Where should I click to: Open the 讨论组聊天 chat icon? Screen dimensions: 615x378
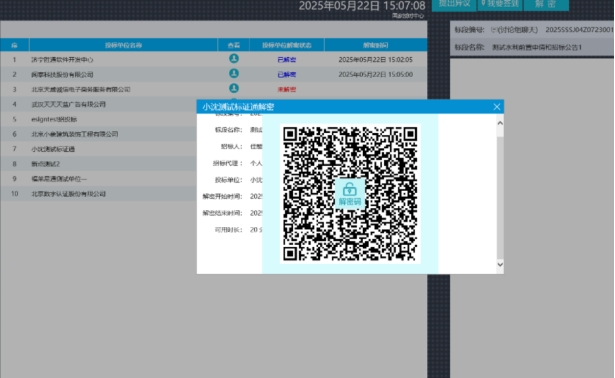coord(494,30)
